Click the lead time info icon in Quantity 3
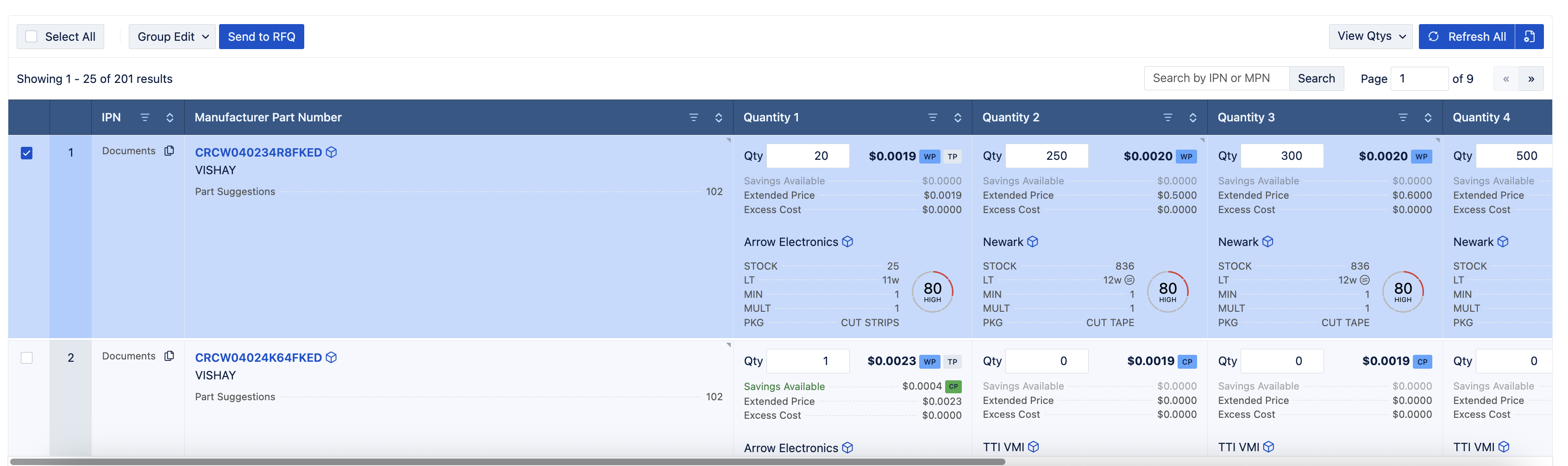 point(1364,280)
